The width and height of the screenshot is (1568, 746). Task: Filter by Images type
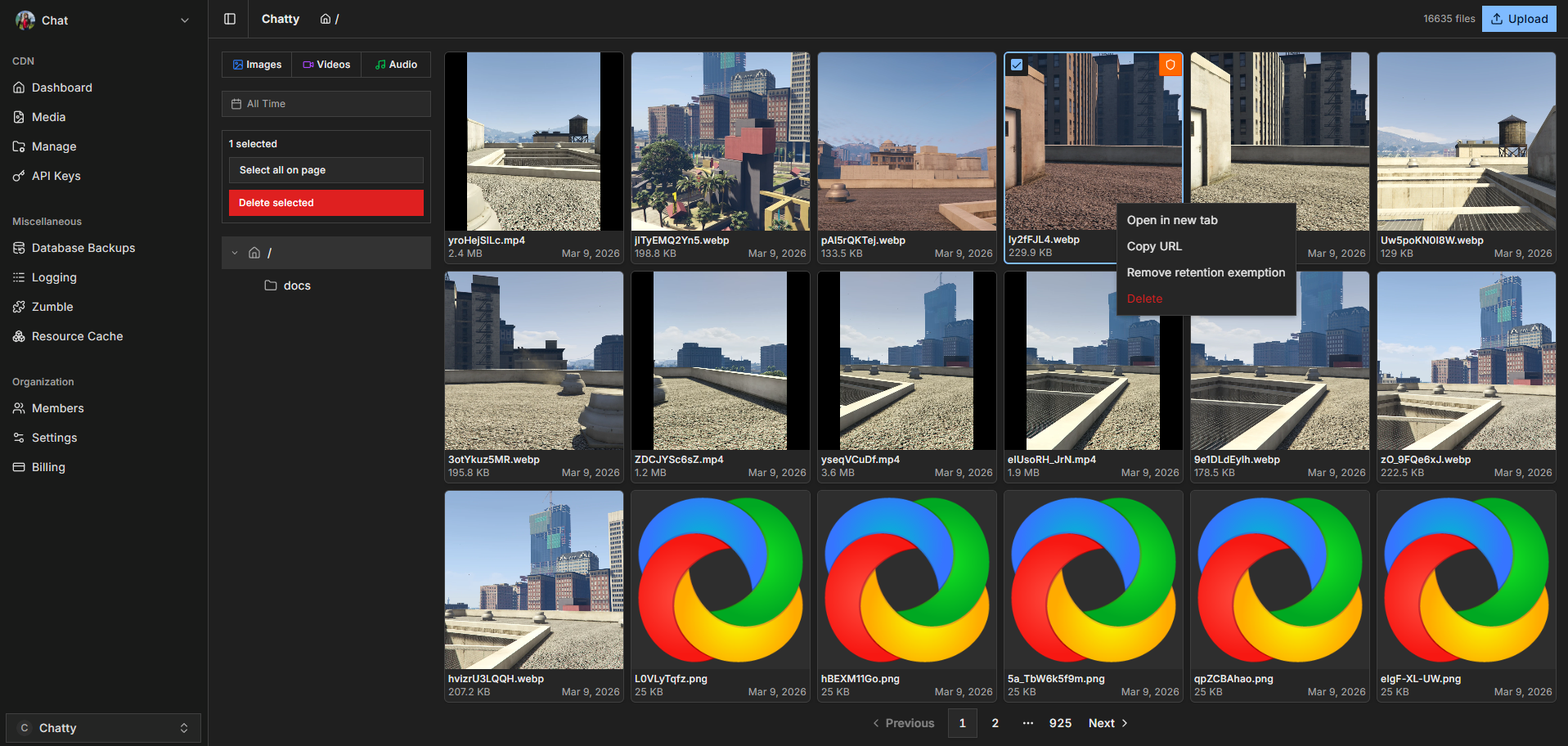tap(257, 65)
